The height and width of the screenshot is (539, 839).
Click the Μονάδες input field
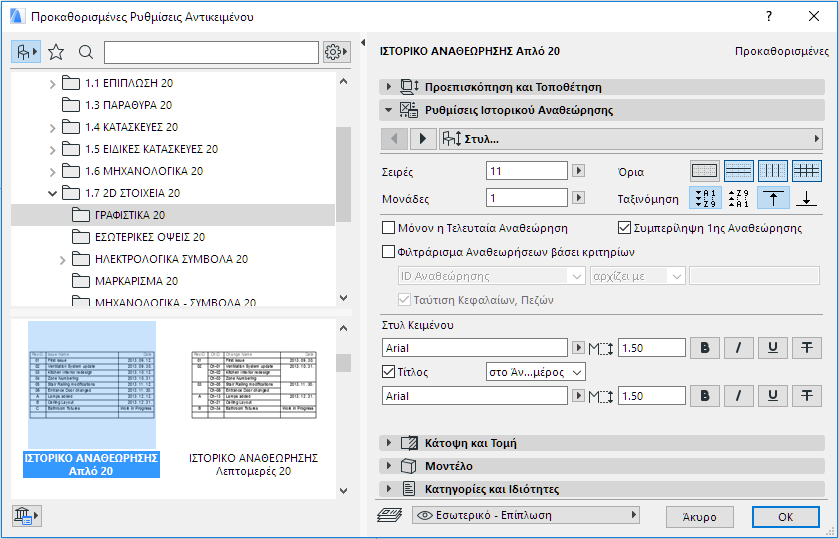527,198
